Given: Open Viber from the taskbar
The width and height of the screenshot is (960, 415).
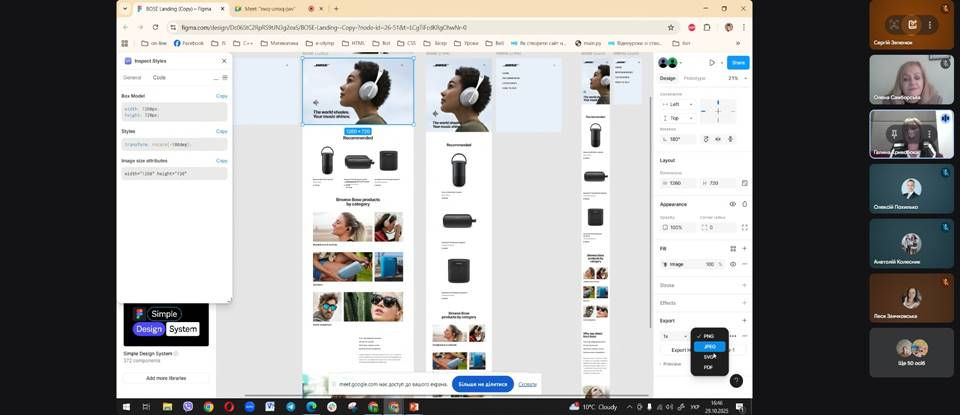Looking at the screenshot, I should point(188,406).
